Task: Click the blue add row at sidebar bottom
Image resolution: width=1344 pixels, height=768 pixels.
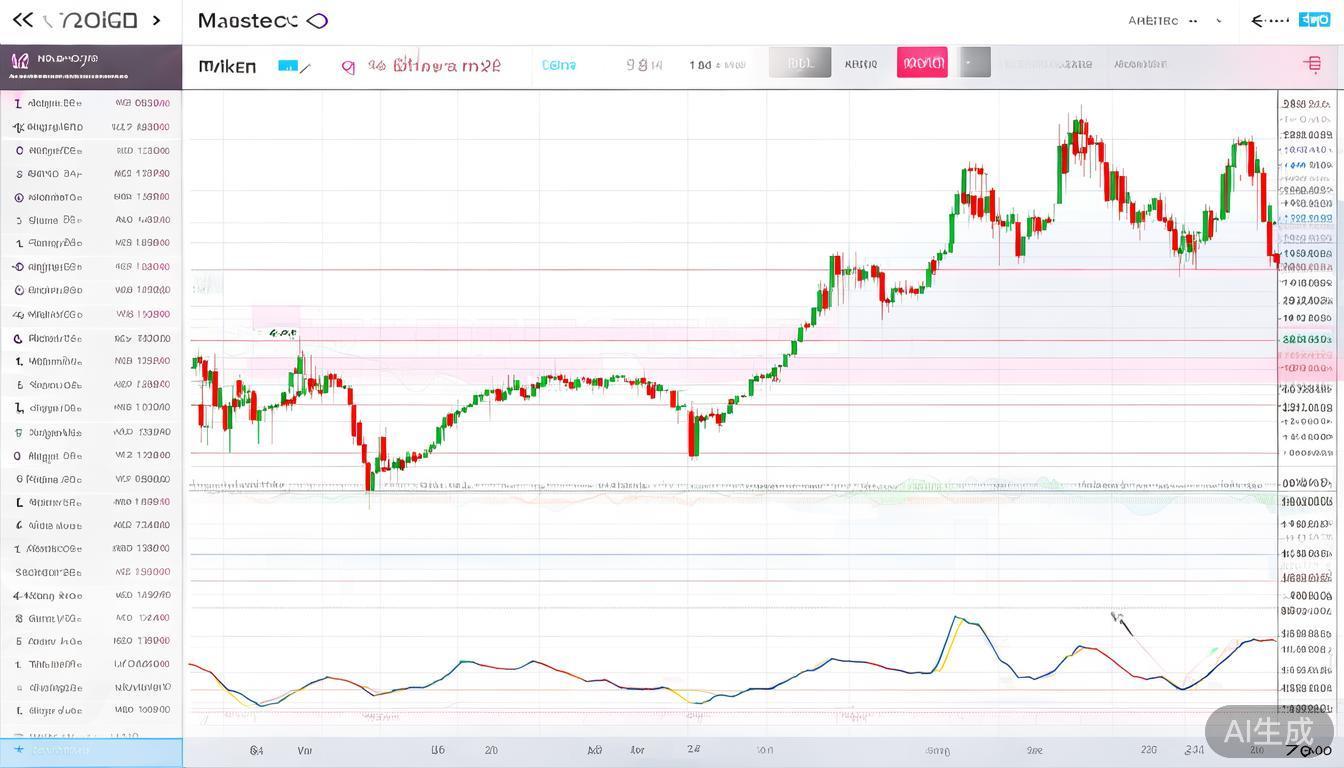Action: pyautogui.click(x=91, y=750)
